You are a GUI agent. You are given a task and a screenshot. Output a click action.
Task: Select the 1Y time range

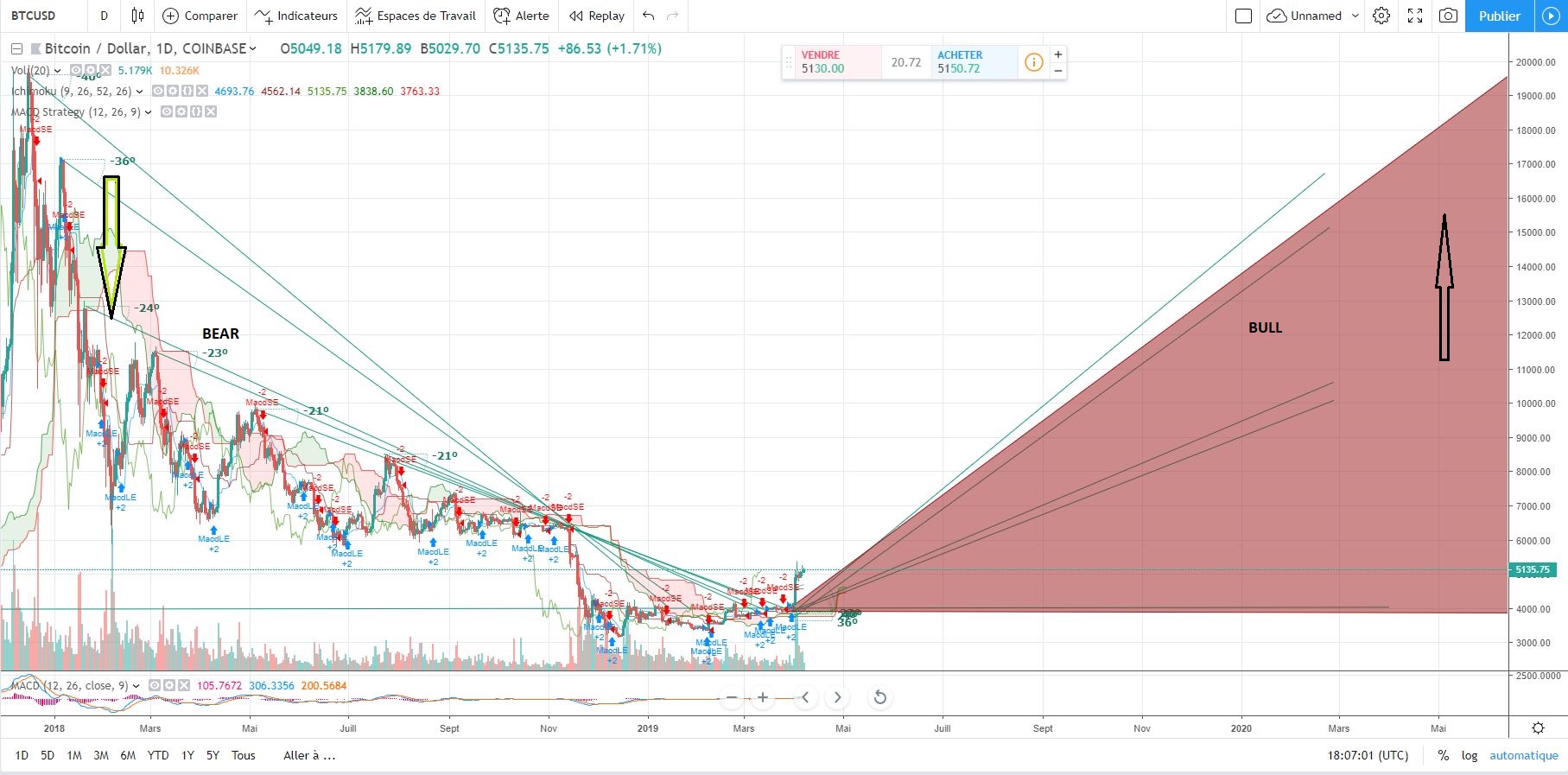[x=187, y=755]
